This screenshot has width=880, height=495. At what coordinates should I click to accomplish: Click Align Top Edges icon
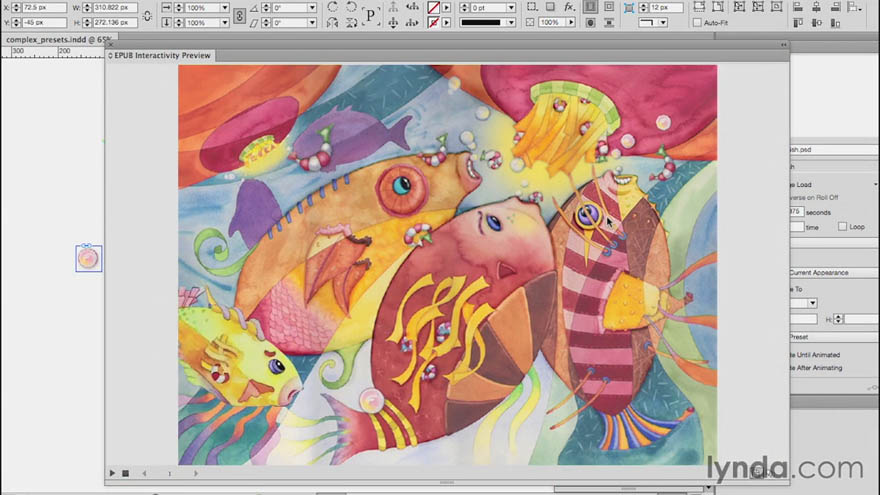pyautogui.click(x=798, y=23)
